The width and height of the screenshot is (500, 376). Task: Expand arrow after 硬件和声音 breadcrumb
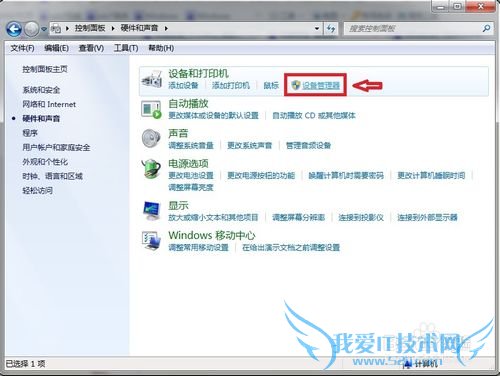point(166,28)
